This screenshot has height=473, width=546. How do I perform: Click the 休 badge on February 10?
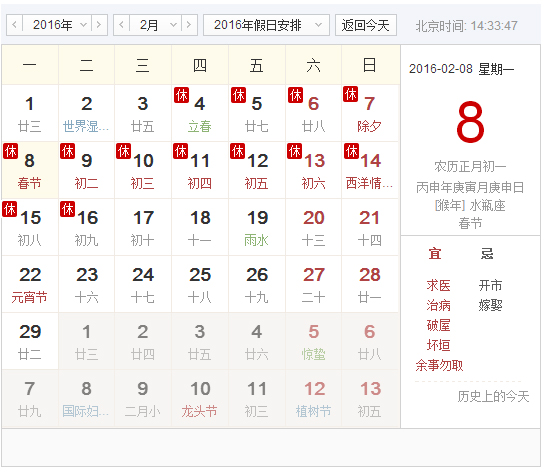[x=124, y=151]
